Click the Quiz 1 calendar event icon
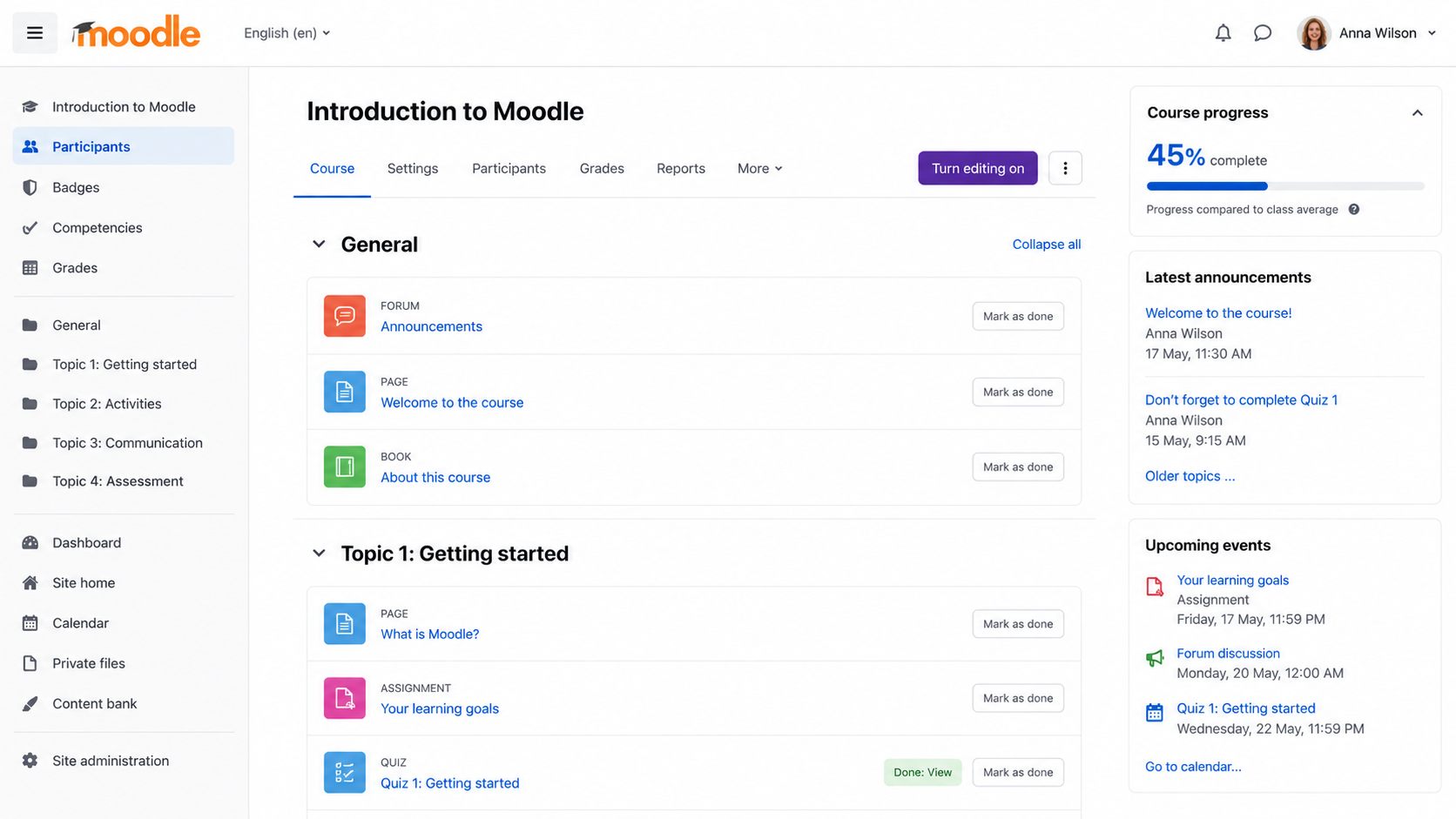This screenshot has width=1456, height=819. coord(1155,713)
